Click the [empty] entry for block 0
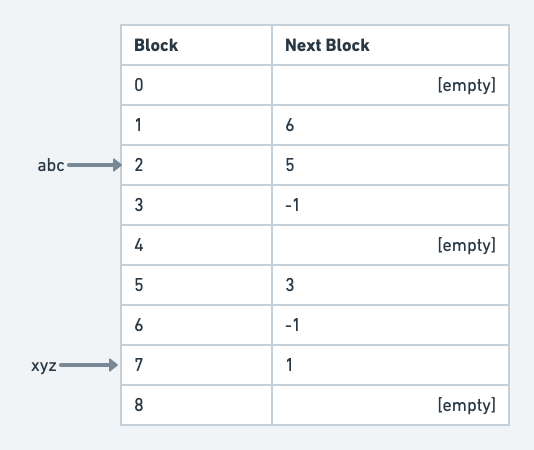Viewport: 534px width, 450px height. click(x=467, y=85)
